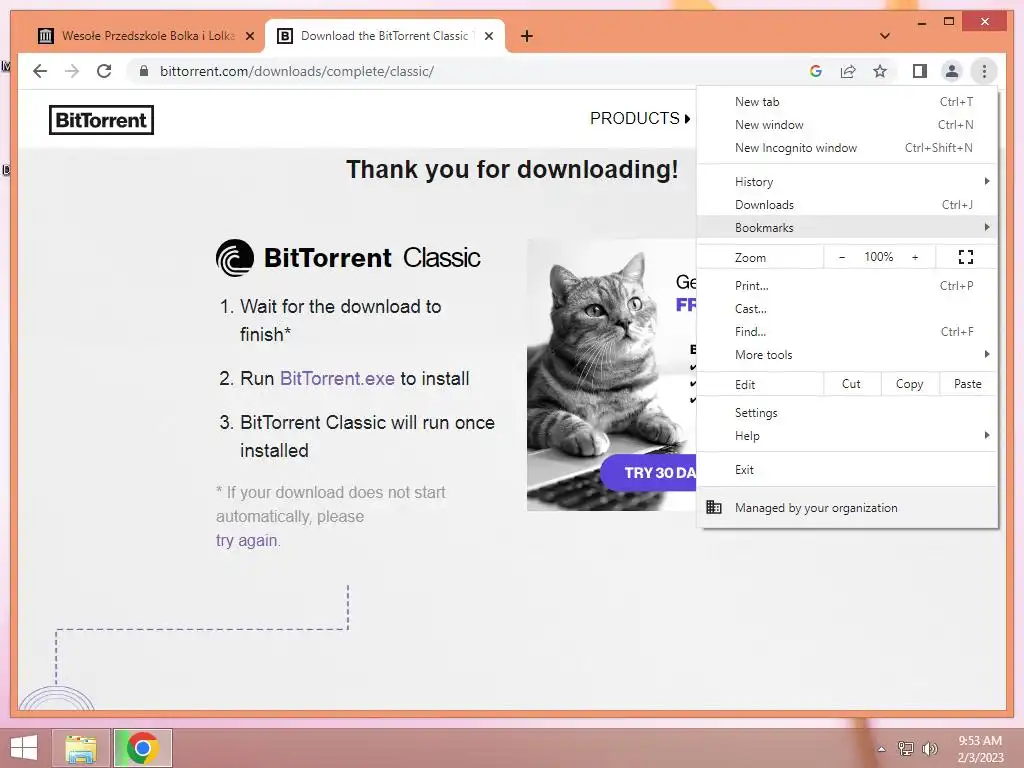Switch to Wesołe Przedszkole Bolka i Lolka tab

[145, 36]
